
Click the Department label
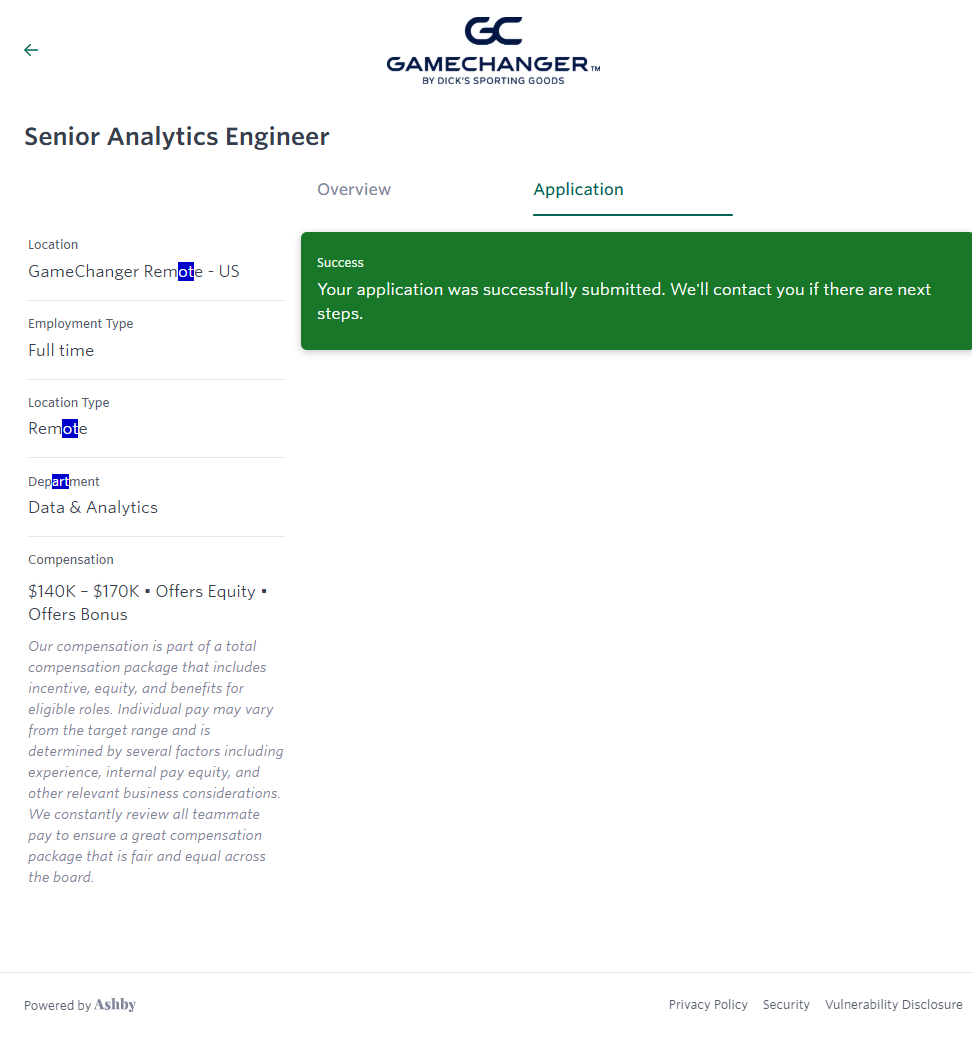click(x=64, y=482)
